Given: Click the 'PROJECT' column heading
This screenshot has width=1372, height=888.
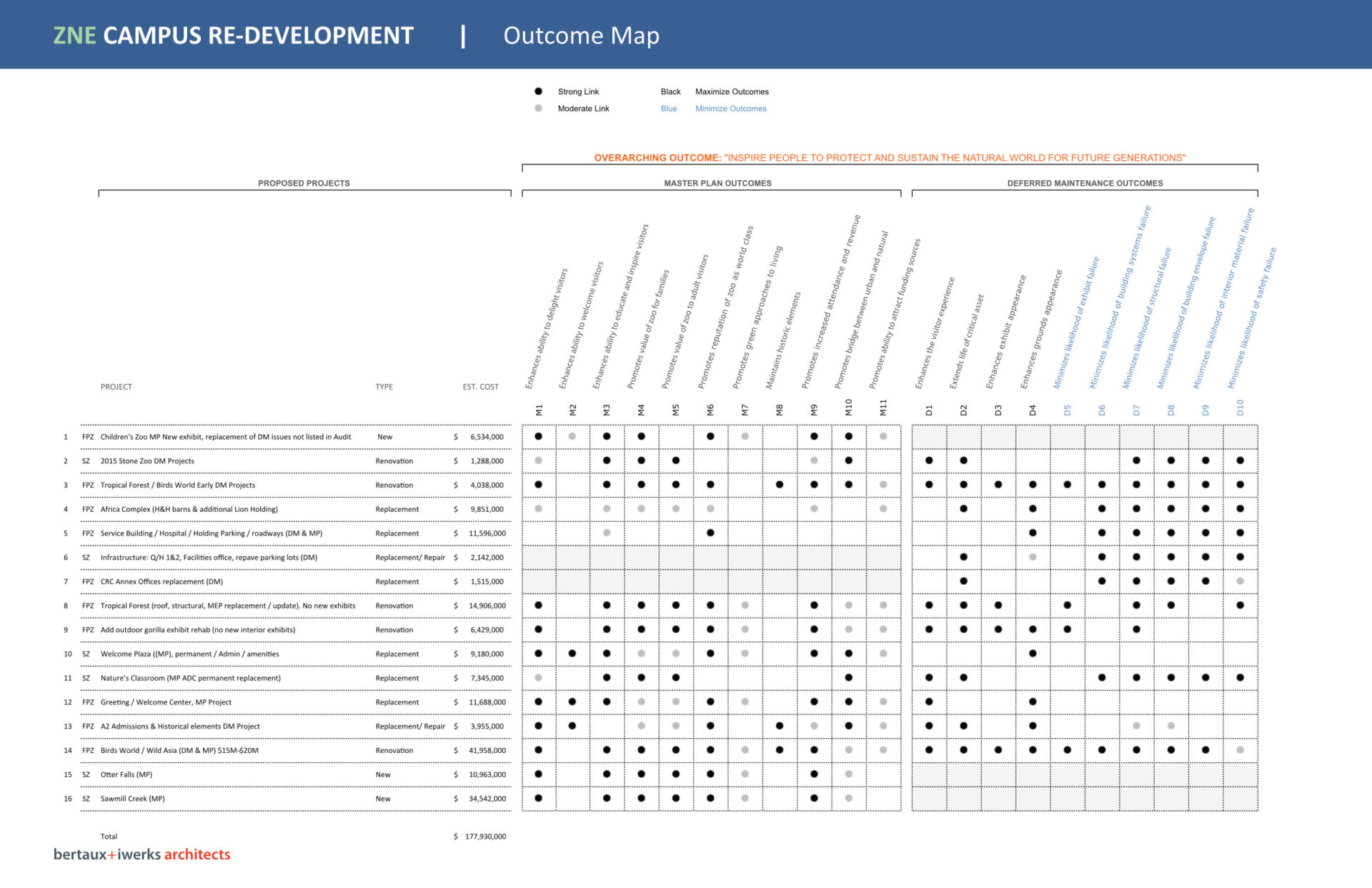Looking at the screenshot, I should pyautogui.click(x=116, y=387).
